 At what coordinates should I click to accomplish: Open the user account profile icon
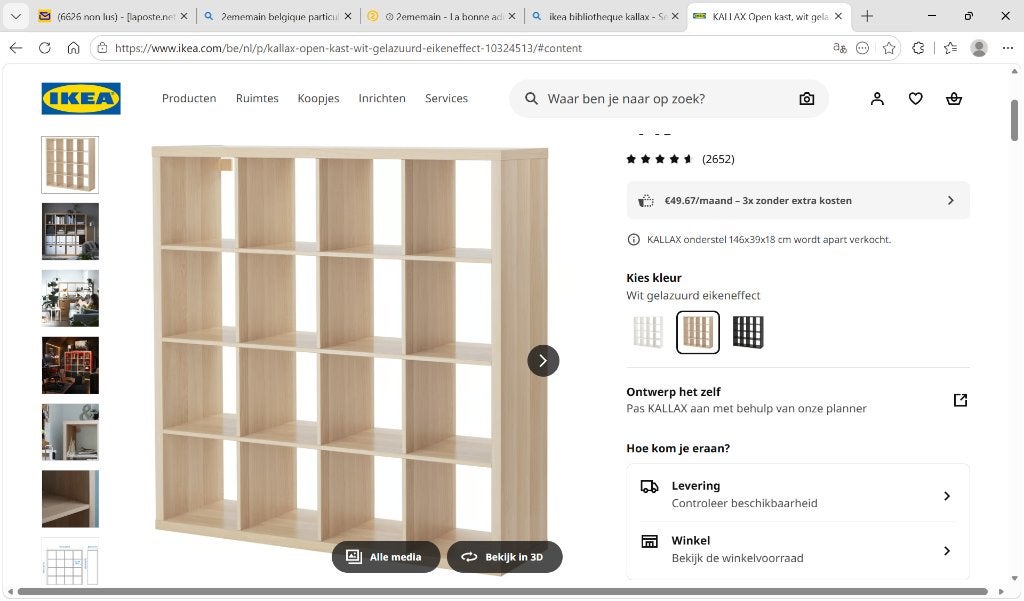877,99
